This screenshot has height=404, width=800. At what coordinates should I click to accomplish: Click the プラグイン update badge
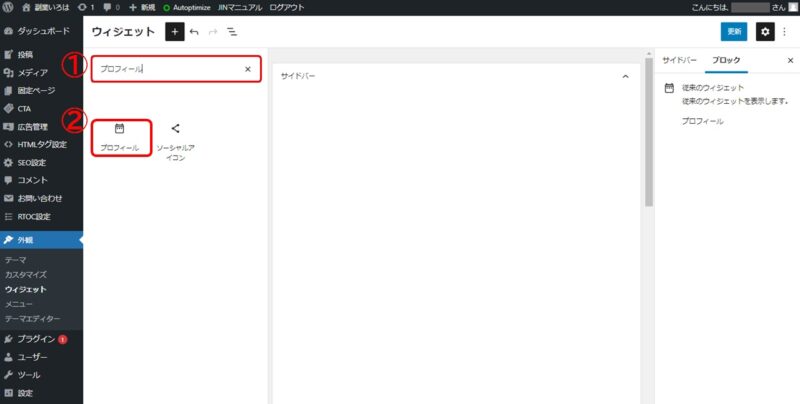pyautogui.click(x=62, y=339)
